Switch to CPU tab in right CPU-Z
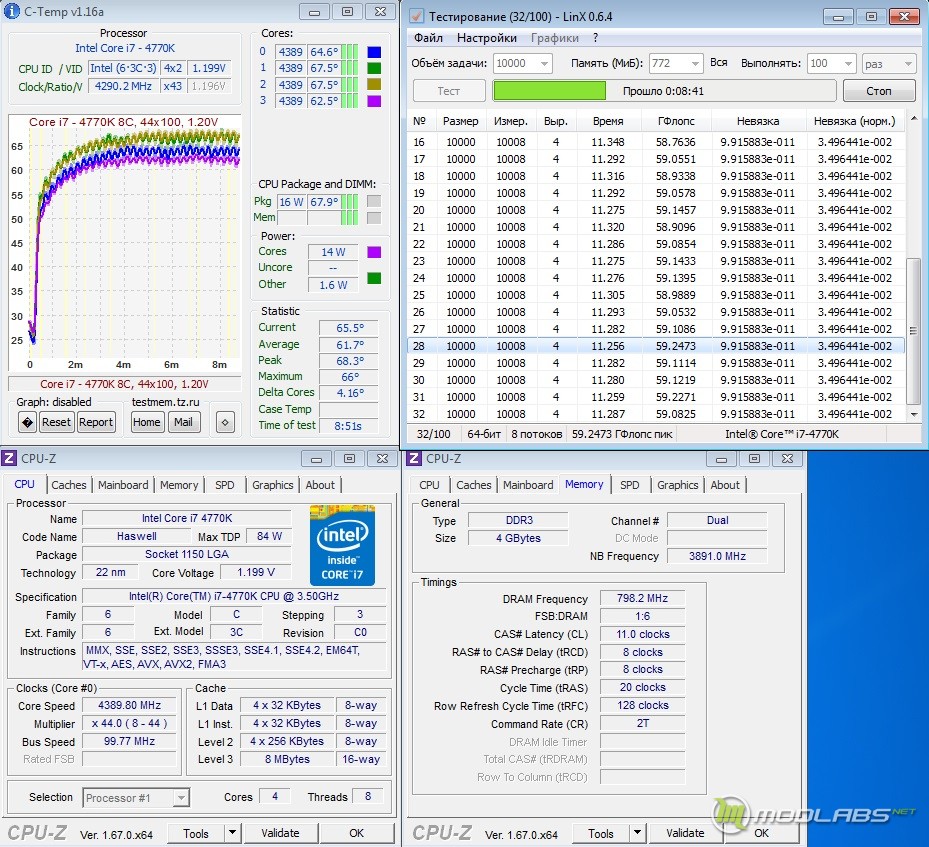Image resolution: width=929 pixels, height=847 pixels. [x=429, y=485]
